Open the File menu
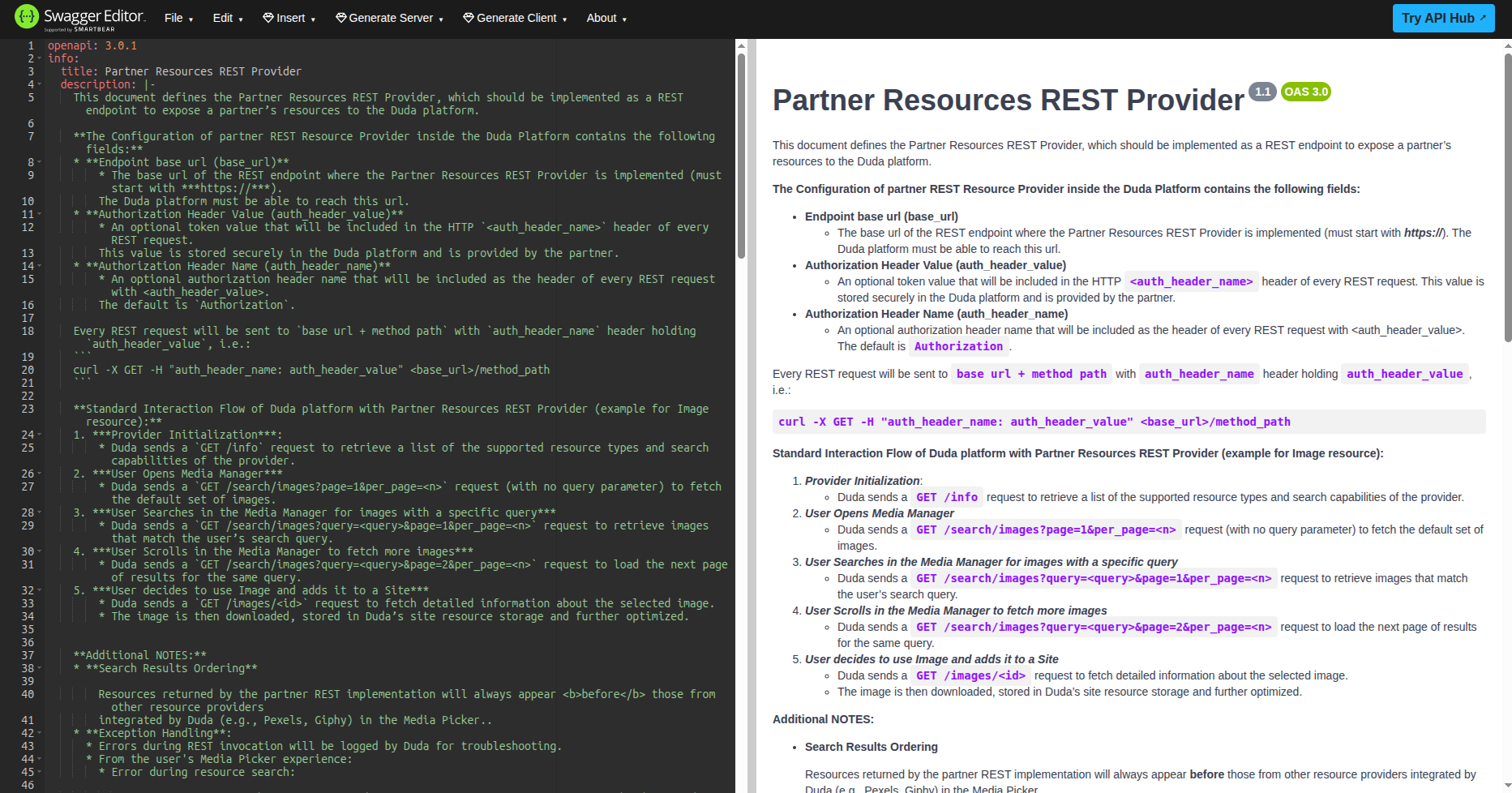The image size is (1512, 793). [178, 18]
